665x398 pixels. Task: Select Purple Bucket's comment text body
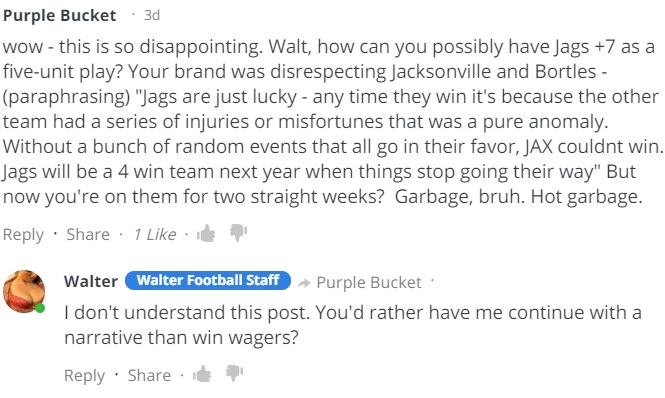tap(332, 121)
